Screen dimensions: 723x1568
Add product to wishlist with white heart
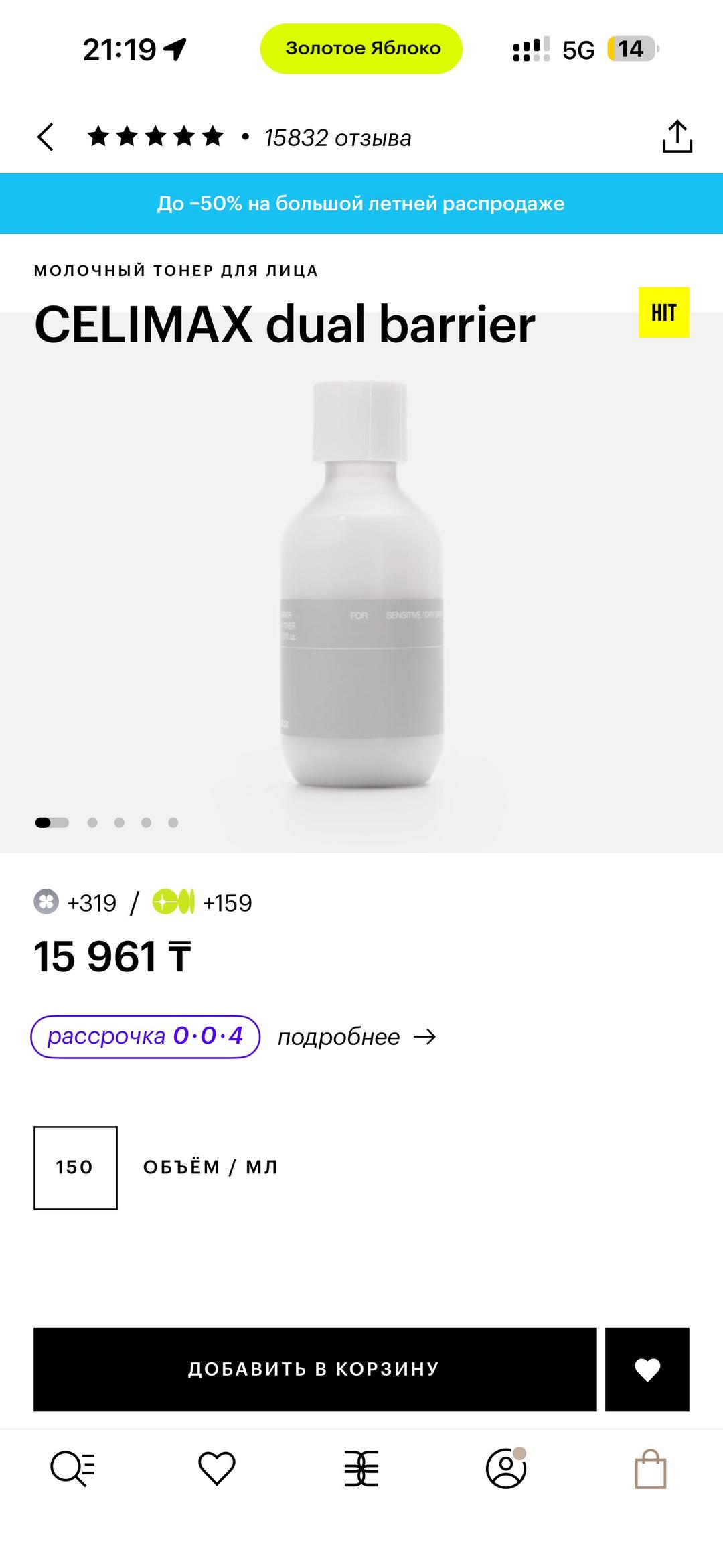click(x=647, y=1369)
